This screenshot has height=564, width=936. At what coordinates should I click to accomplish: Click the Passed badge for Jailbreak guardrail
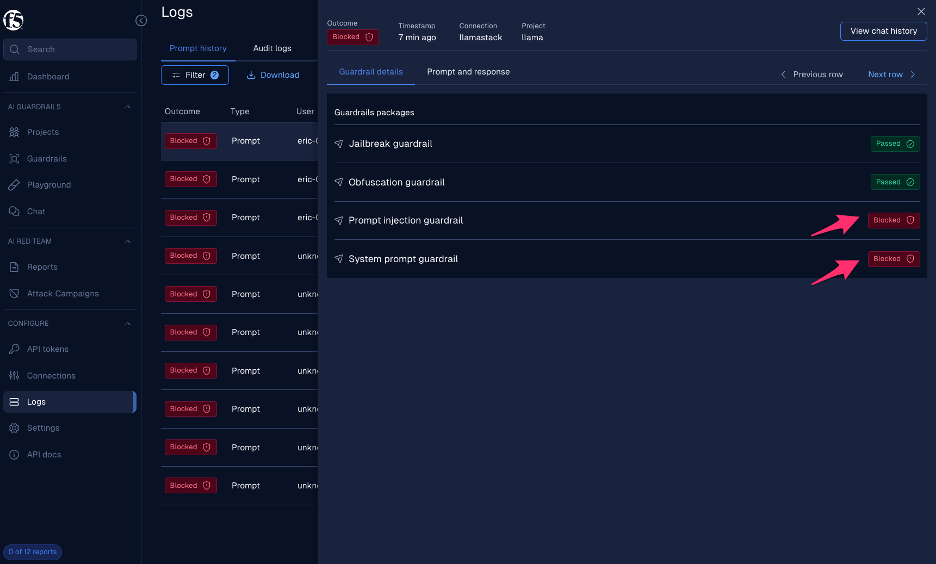[895, 144]
